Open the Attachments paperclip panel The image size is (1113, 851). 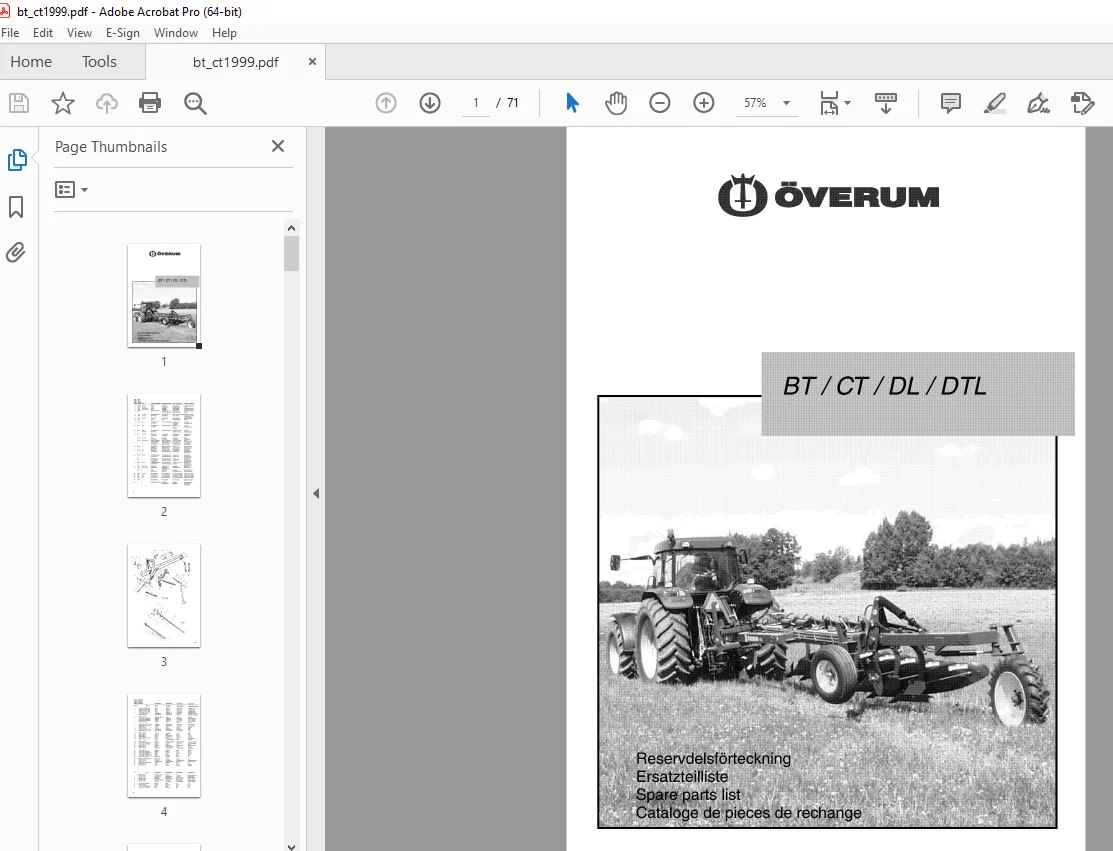[x=16, y=253]
